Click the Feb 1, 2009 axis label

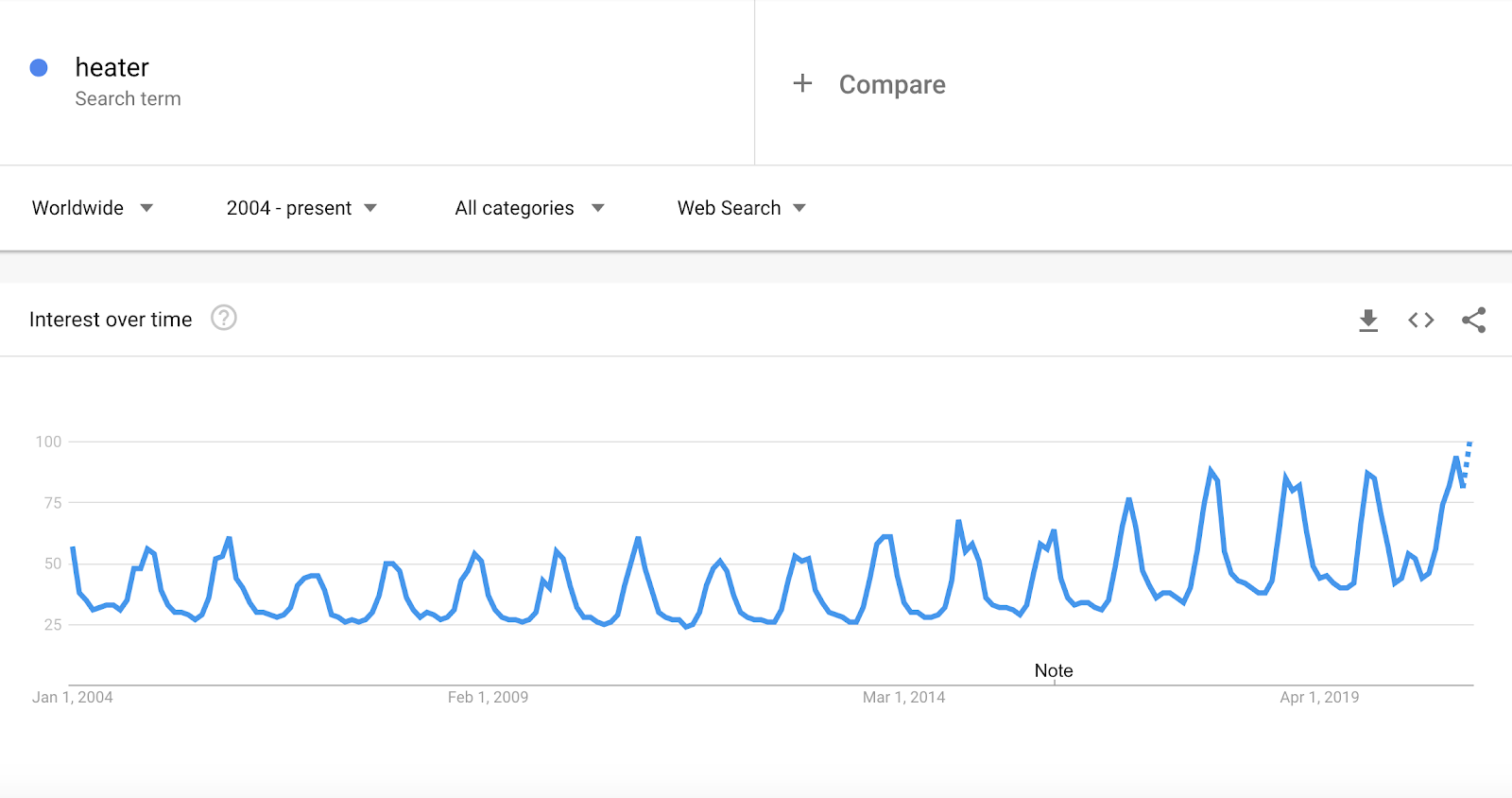[488, 697]
